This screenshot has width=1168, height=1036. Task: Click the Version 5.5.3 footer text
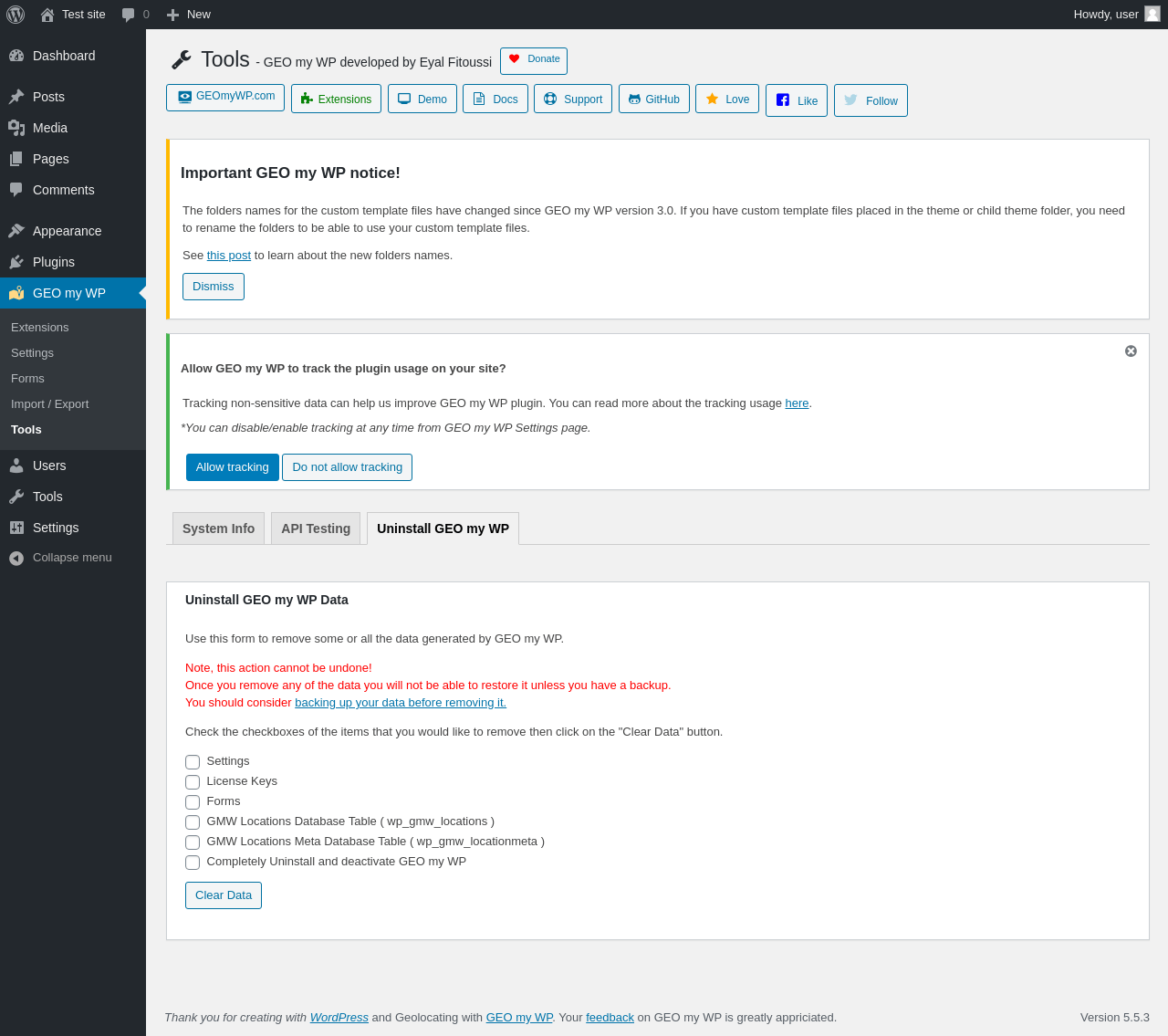coord(1115,1018)
